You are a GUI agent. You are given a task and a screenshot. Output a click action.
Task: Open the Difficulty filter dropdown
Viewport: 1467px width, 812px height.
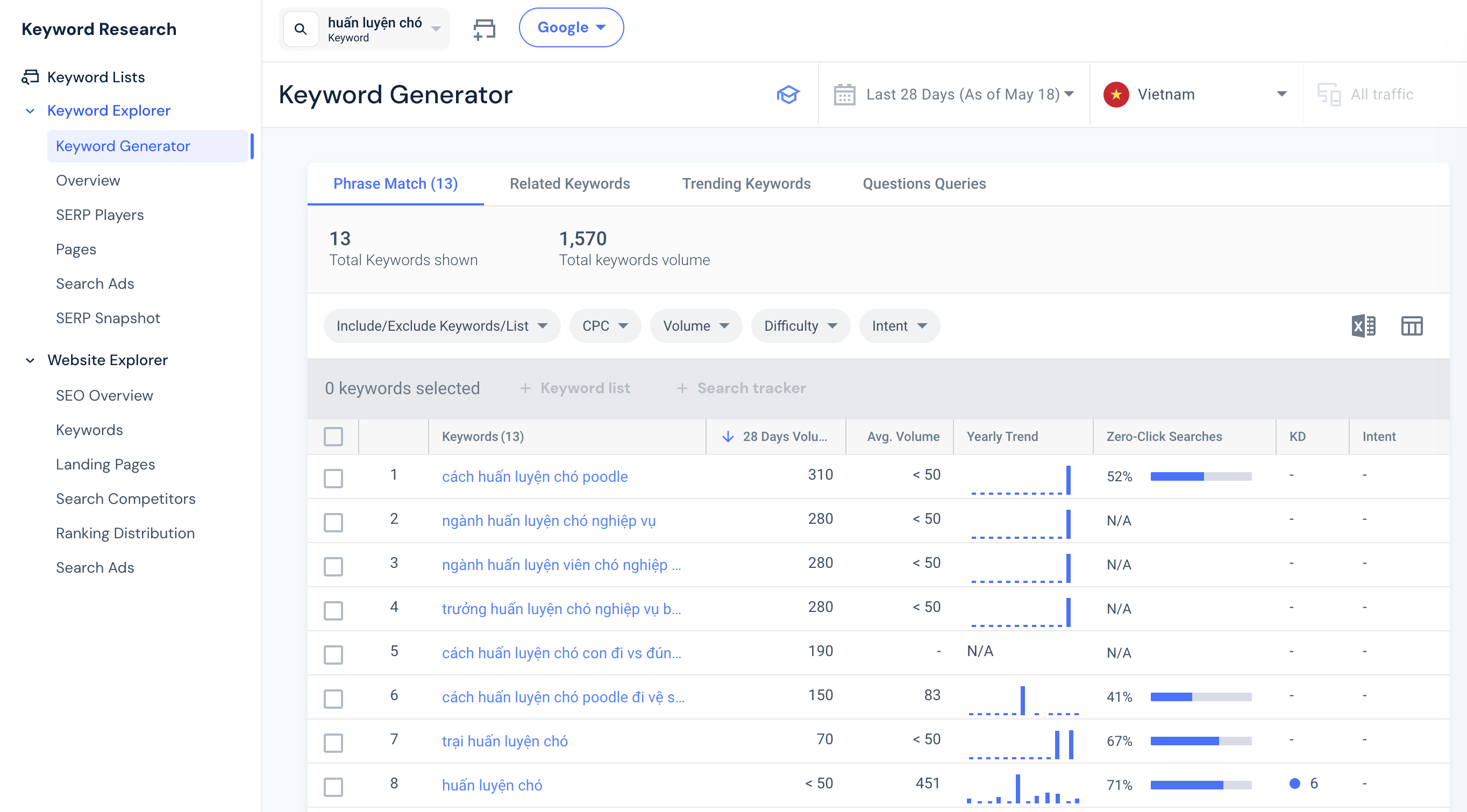800,326
